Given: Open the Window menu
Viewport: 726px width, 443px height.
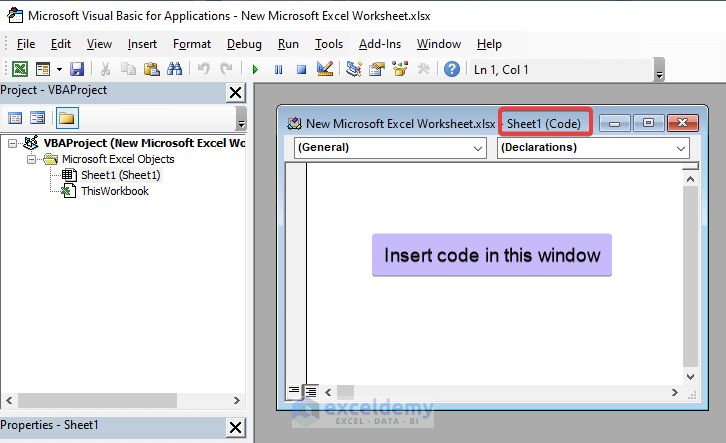Looking at the screenshot, I should 438,44.
